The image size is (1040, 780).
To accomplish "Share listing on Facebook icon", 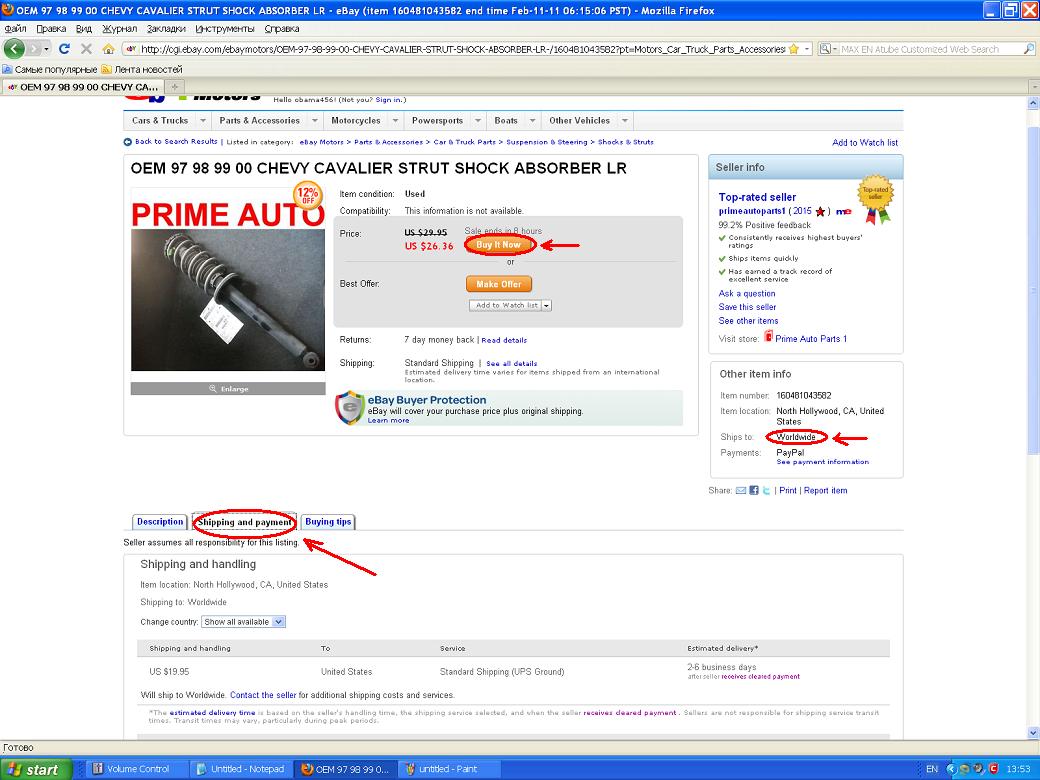I will click(753, 491).
